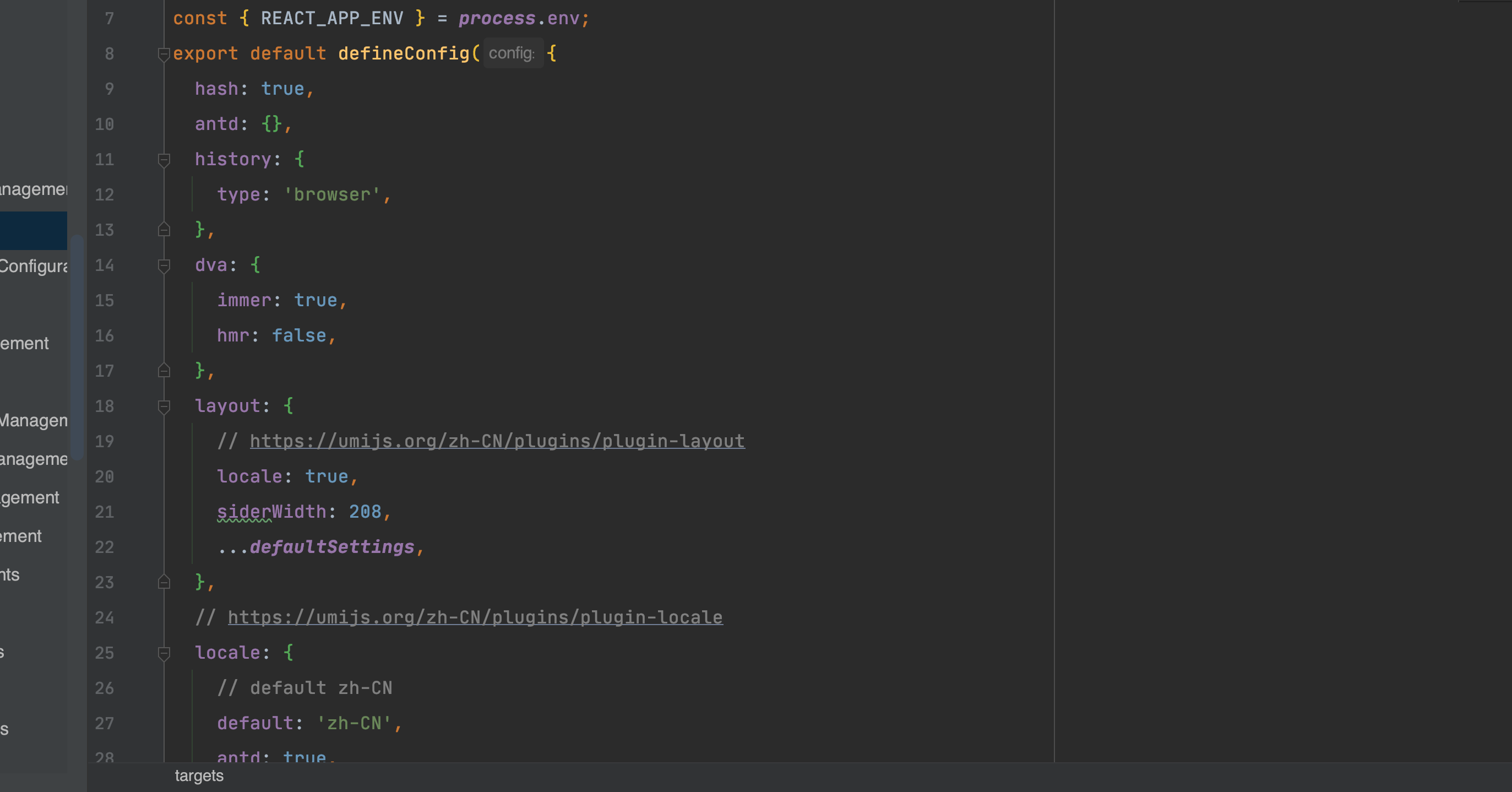The height and width of the screenshot is (792, 1512).
Task: Click the 'browser' string value
Action: tap(332, 194)
